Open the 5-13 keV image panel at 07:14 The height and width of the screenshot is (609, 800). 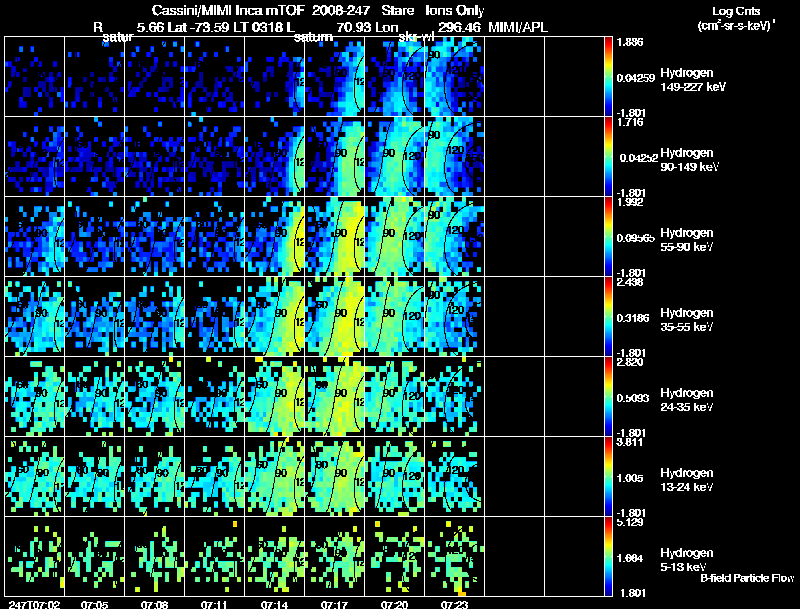coord(274,557)
